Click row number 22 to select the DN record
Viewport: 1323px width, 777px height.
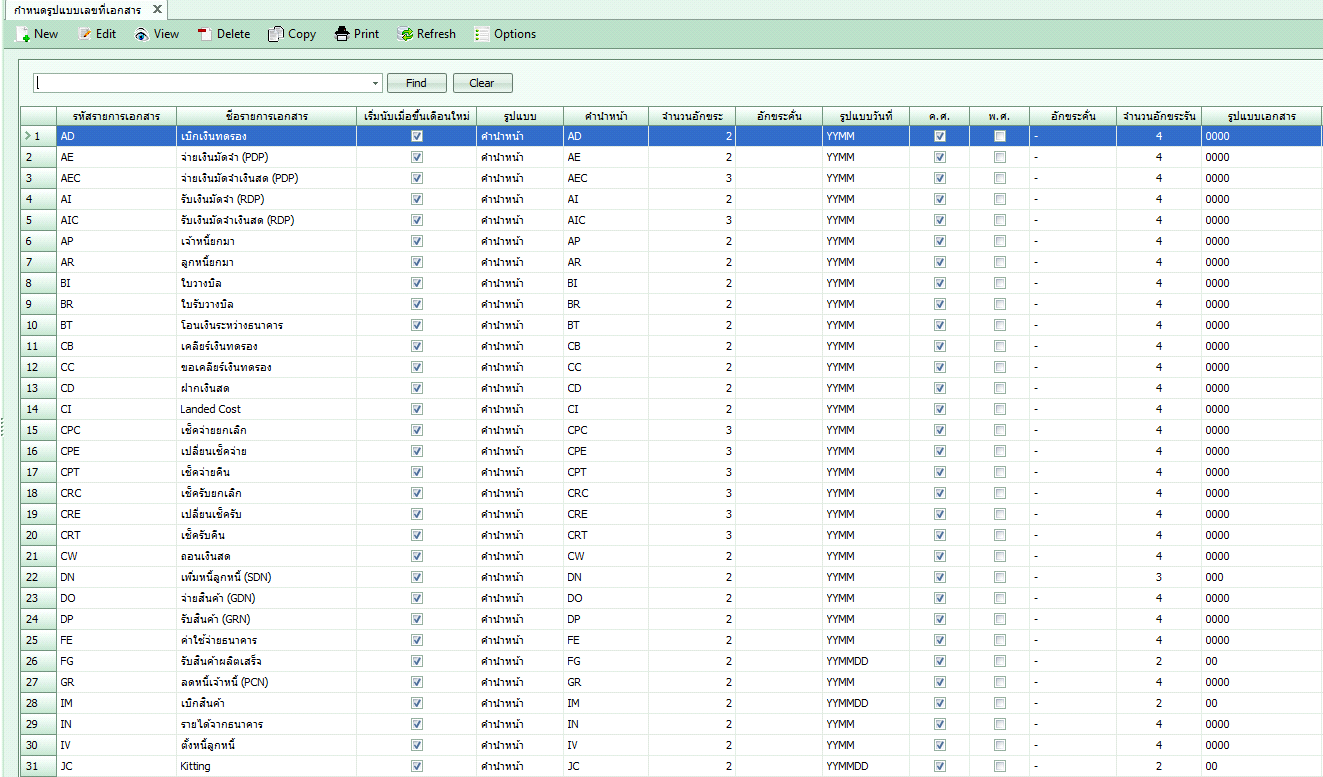click(37, 576)
